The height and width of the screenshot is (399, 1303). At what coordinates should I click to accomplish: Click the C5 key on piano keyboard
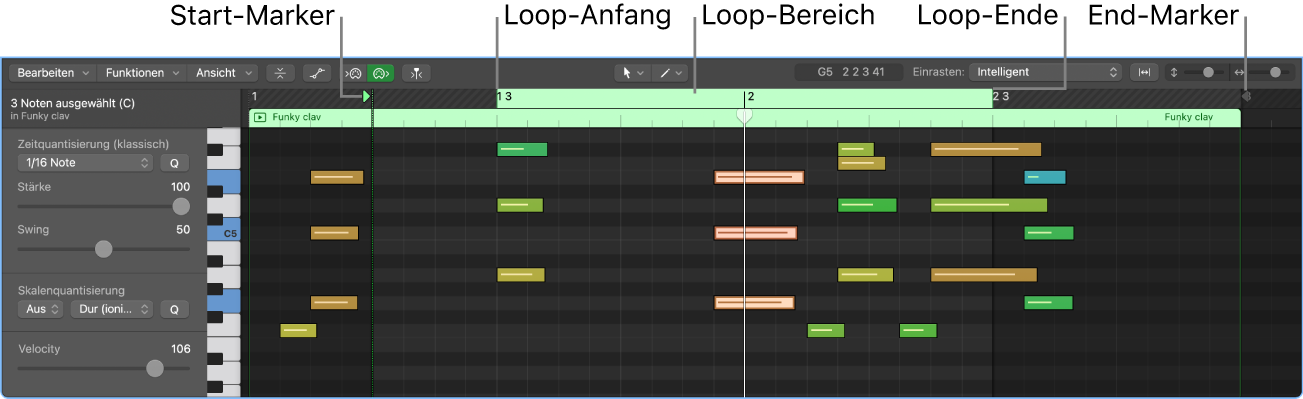coord(224,233)
